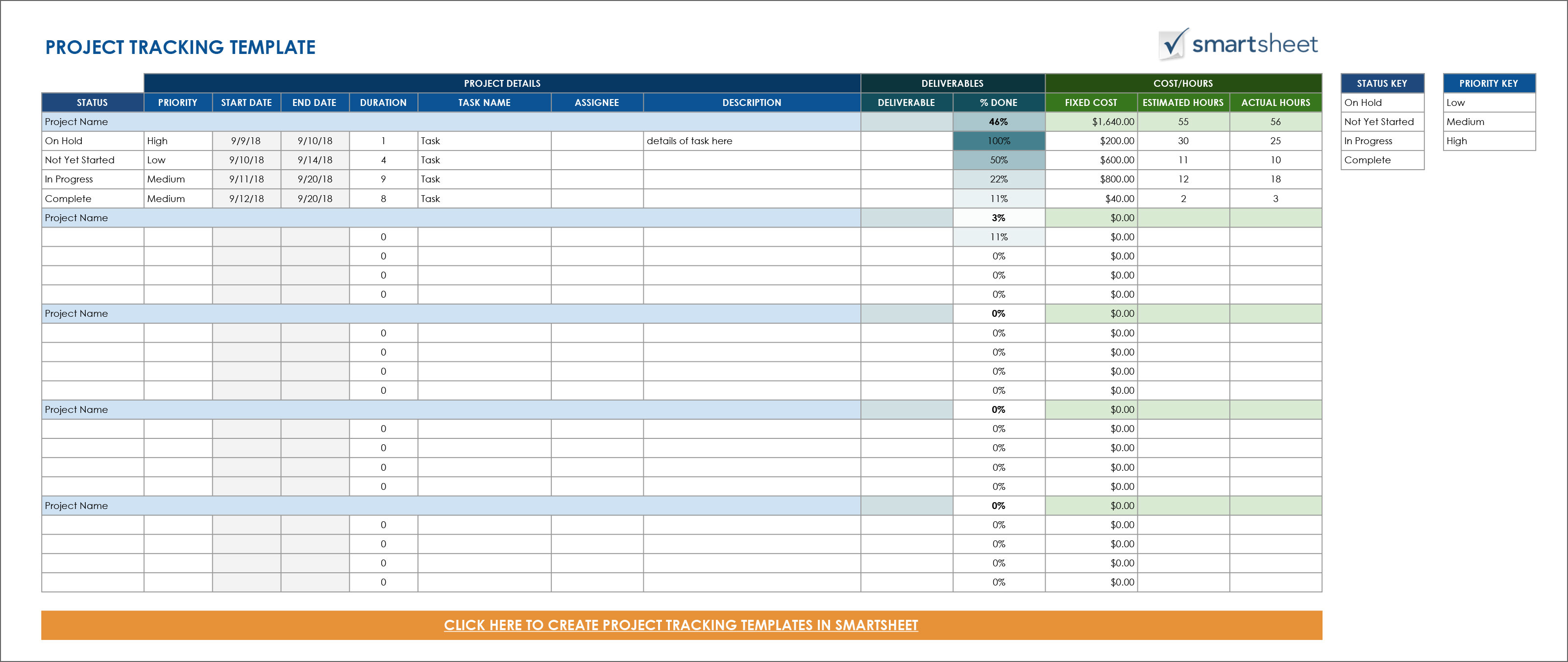Select the 'On Hold' status cell

[x=92, y=141]
